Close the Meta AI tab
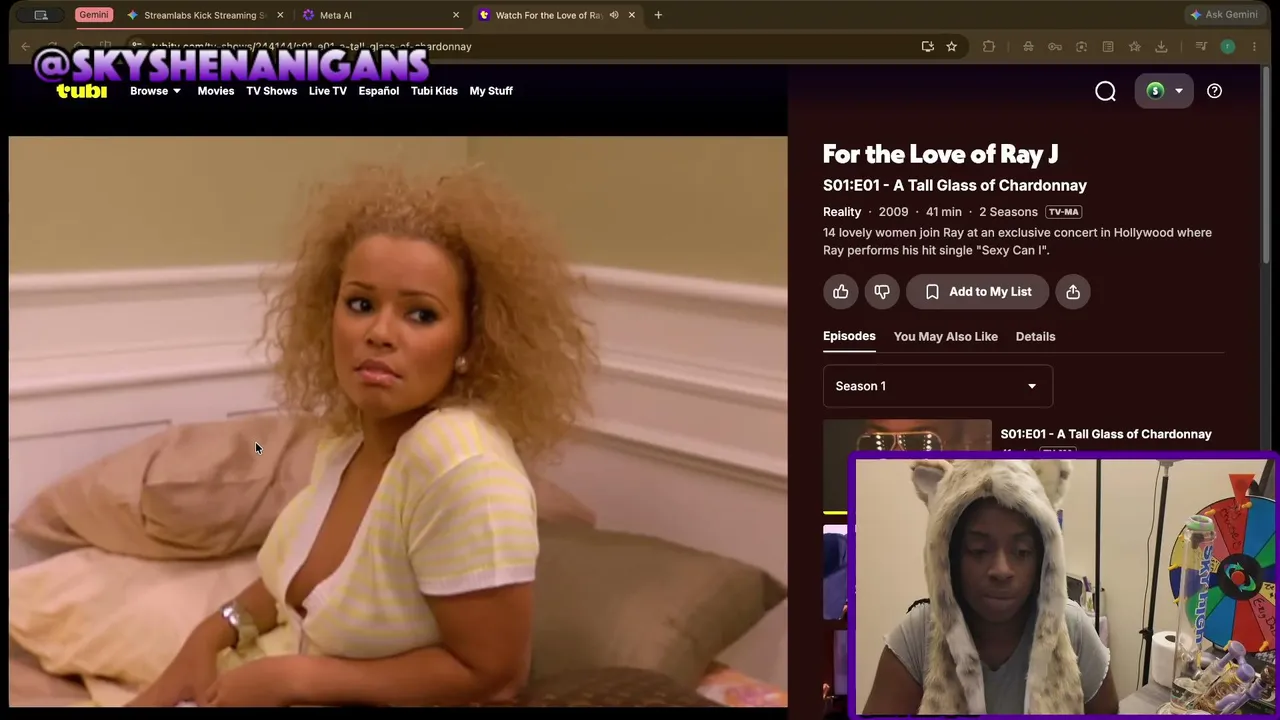This screenshot has width=1280, height=720. [456, 15]
